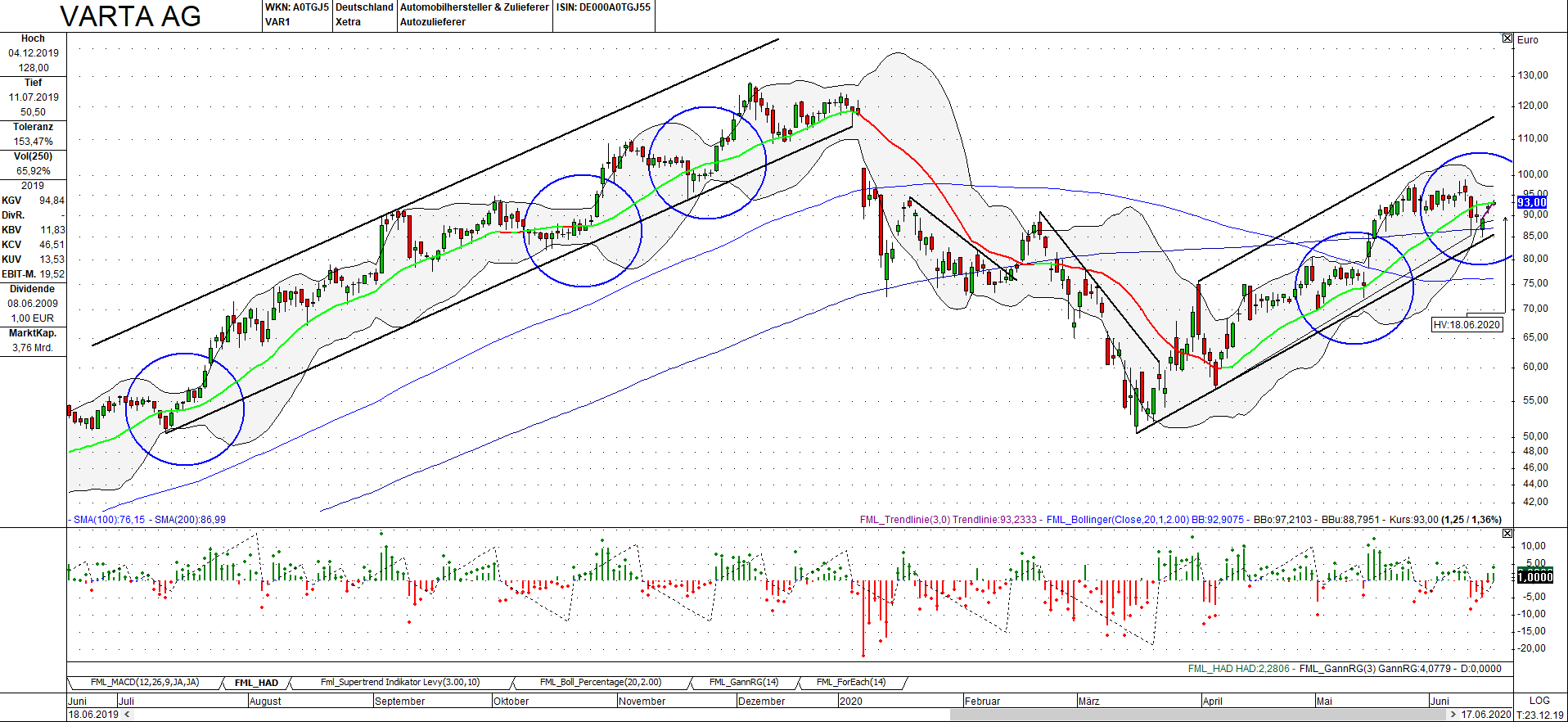Image resolution: width=1568 pixels, height=722 pixels.
Task: Click the WKN: A0TGJ5 field
Action: [297, 7]
